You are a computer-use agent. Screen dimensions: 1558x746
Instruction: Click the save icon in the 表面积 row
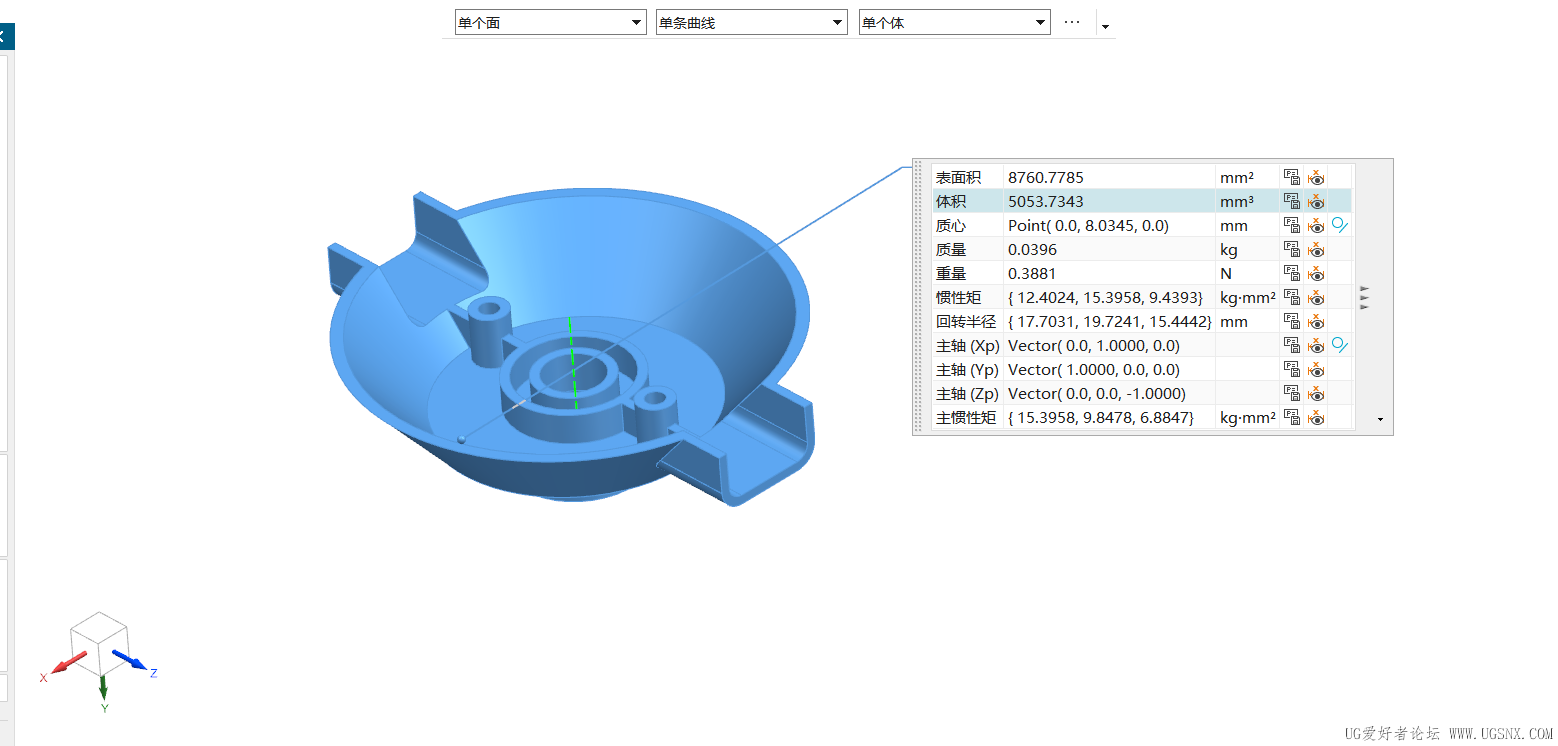(1292, 177)
